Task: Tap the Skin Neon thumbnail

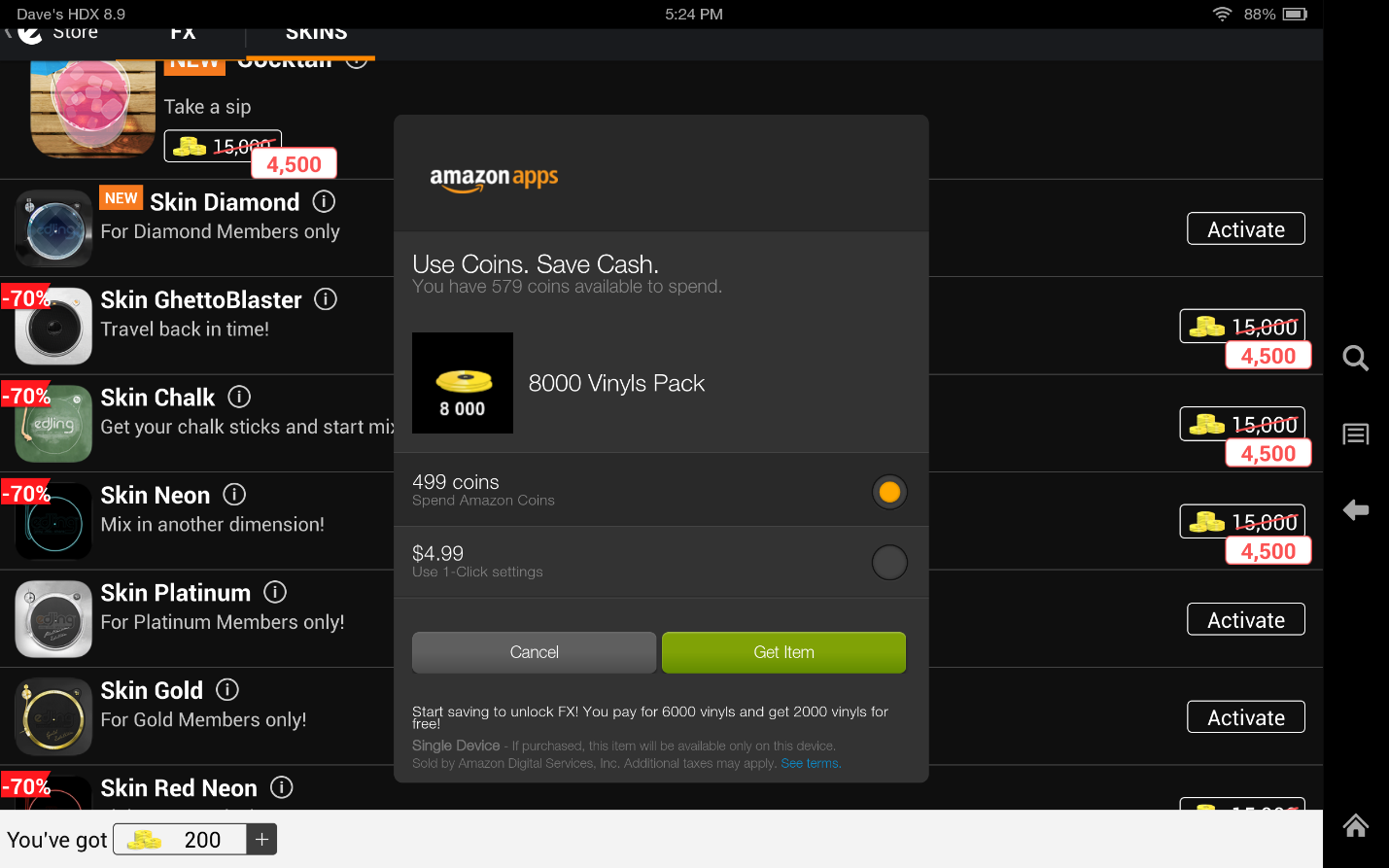Action: [53, 521]
